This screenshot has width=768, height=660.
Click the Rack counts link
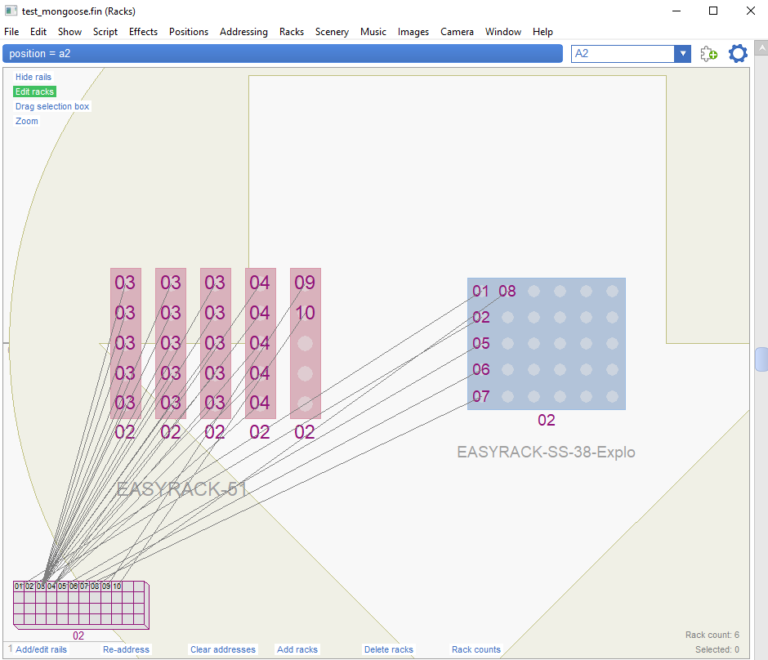click(x=476, y=650)
